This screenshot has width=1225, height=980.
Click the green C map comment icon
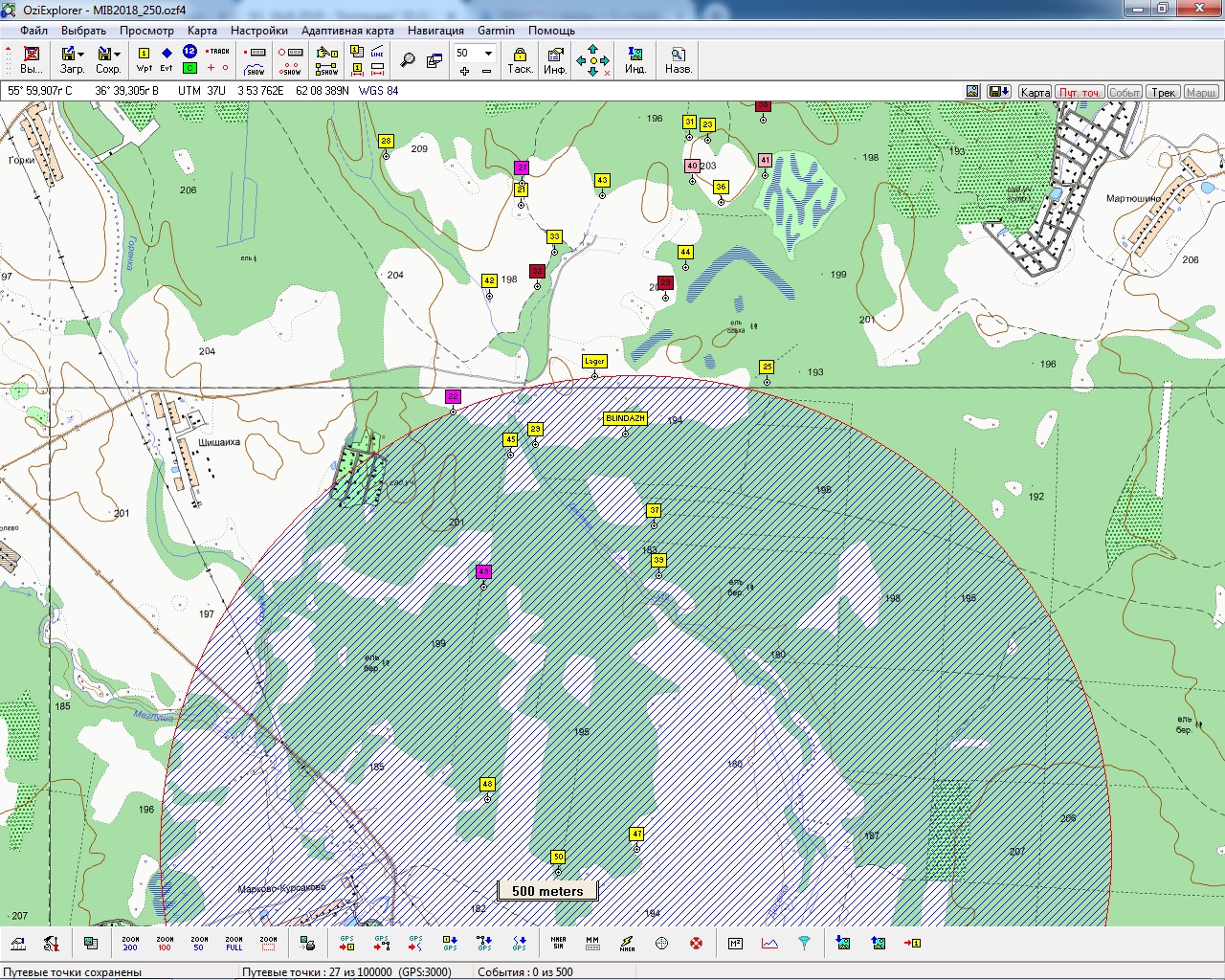point(189,68)
